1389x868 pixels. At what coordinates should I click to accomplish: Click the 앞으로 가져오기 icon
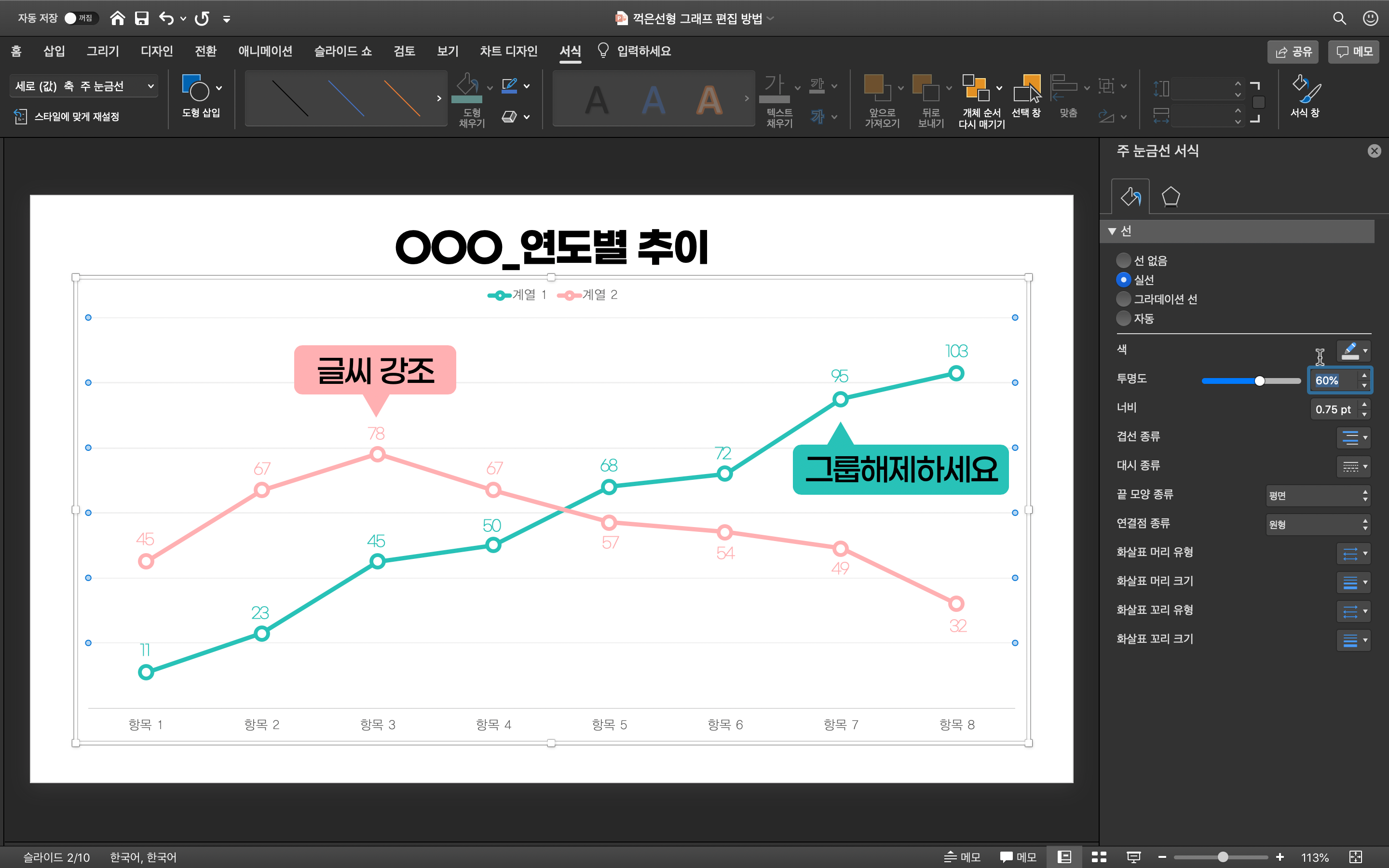pos(878,87)
